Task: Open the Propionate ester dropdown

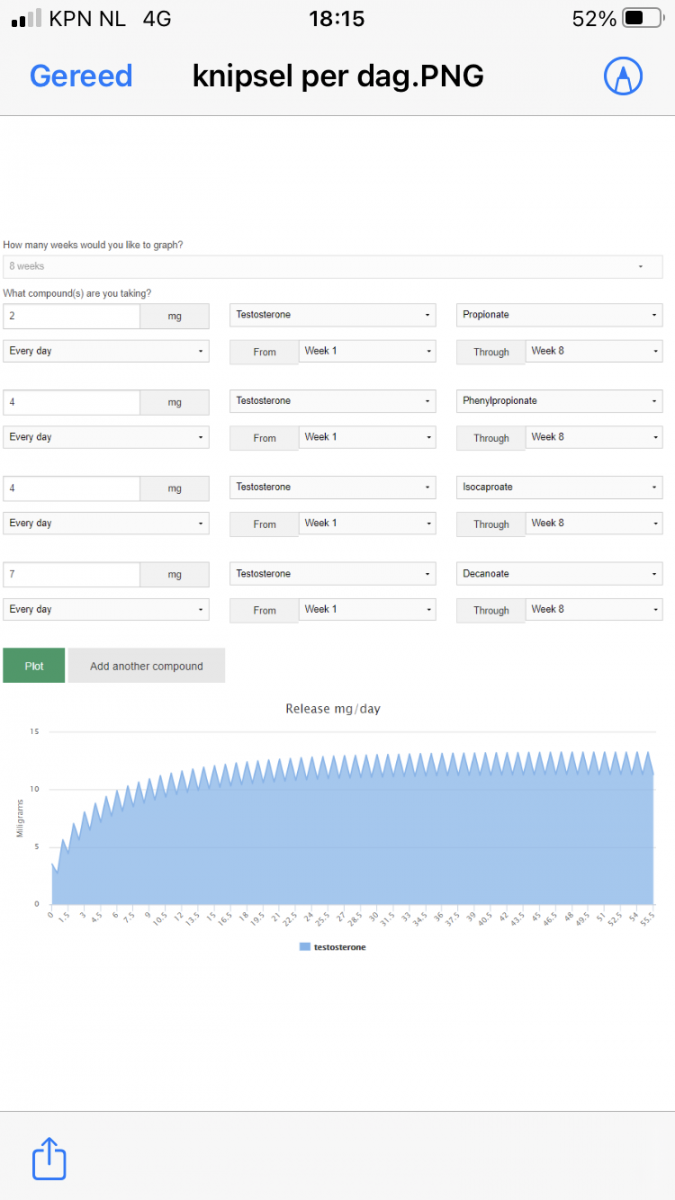Action: point(559,315)
